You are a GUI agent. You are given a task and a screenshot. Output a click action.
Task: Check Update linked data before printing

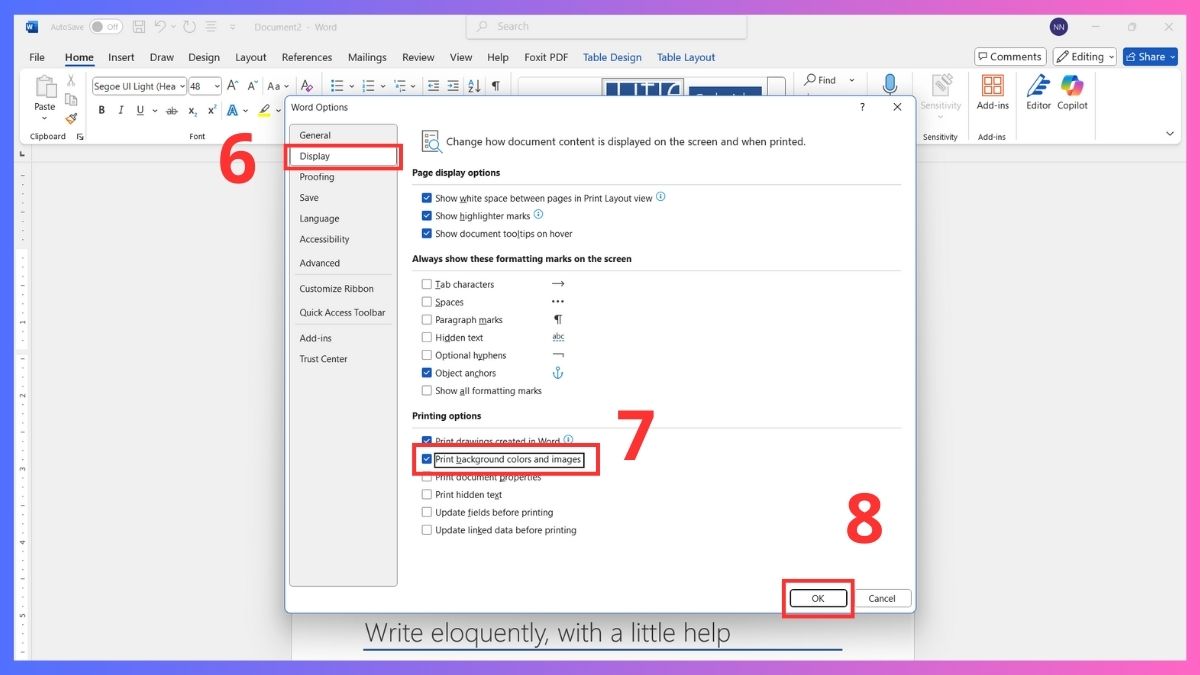click(427, 530)
